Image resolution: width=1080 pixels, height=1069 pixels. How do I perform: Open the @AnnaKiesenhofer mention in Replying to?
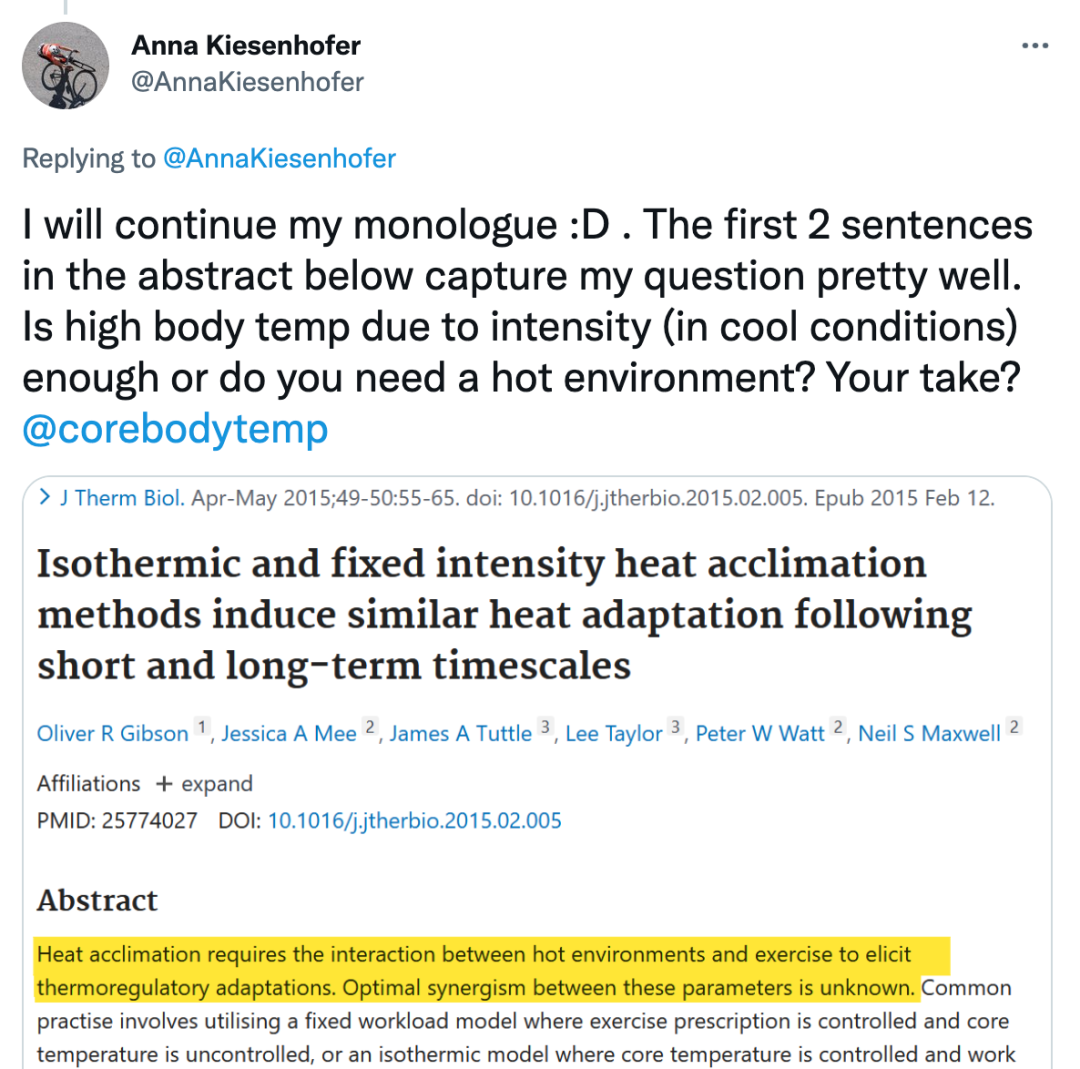click(278, 158)
